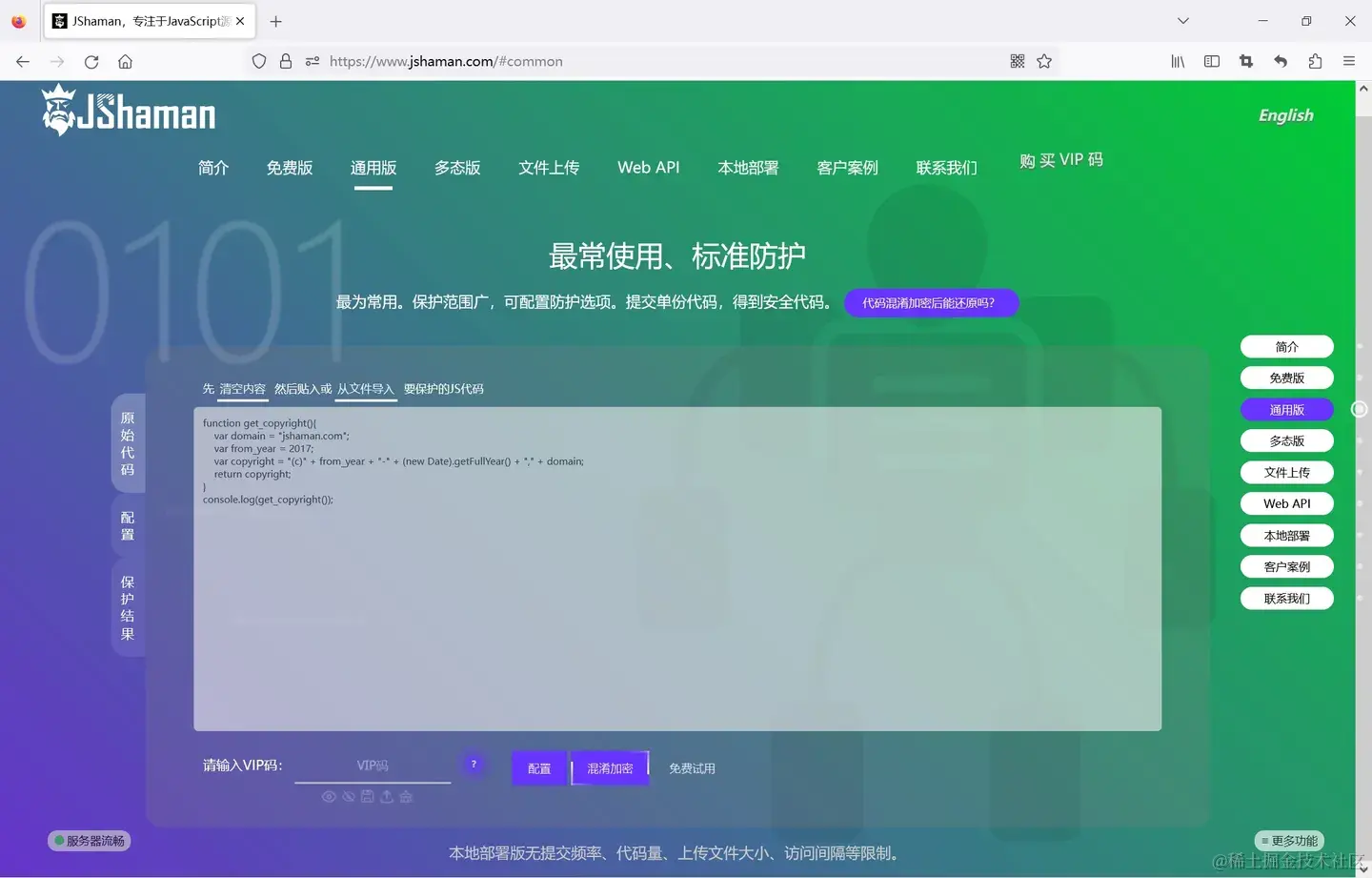Open the browser hamburger menu
Image resolution: width=1372 pixels, height=878 pixels.
pyautogui.click(x=1349, y=61)
